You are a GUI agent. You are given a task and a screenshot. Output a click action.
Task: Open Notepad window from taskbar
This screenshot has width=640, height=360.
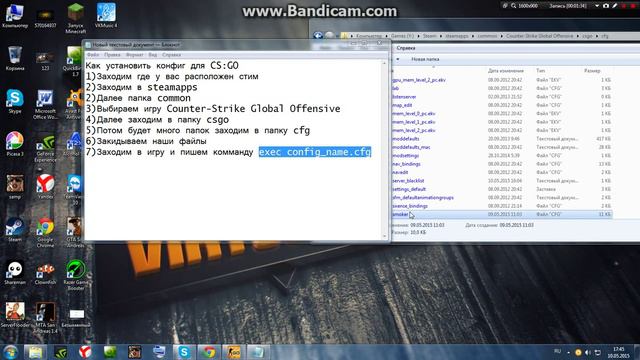click(x=258, y=352)
